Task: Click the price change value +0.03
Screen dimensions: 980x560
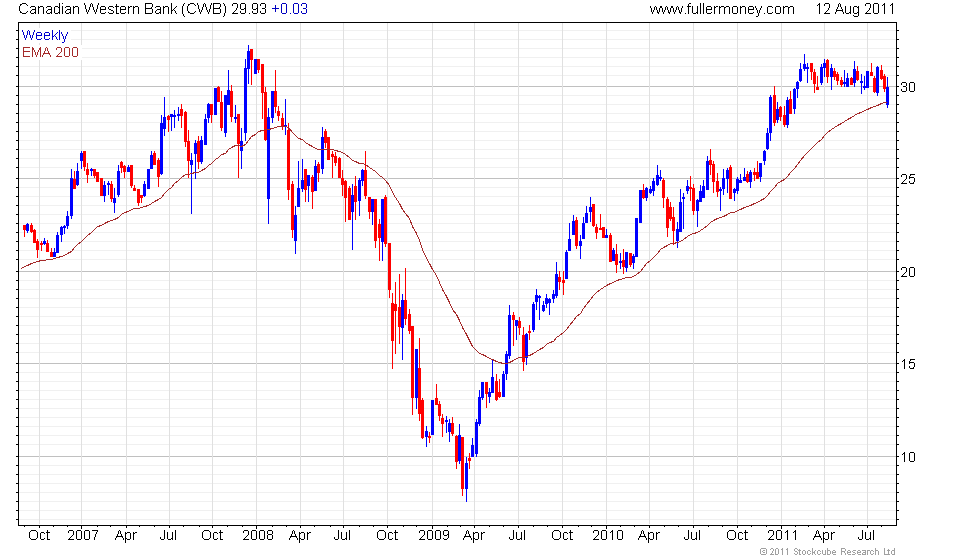Action: coord(289,9)
